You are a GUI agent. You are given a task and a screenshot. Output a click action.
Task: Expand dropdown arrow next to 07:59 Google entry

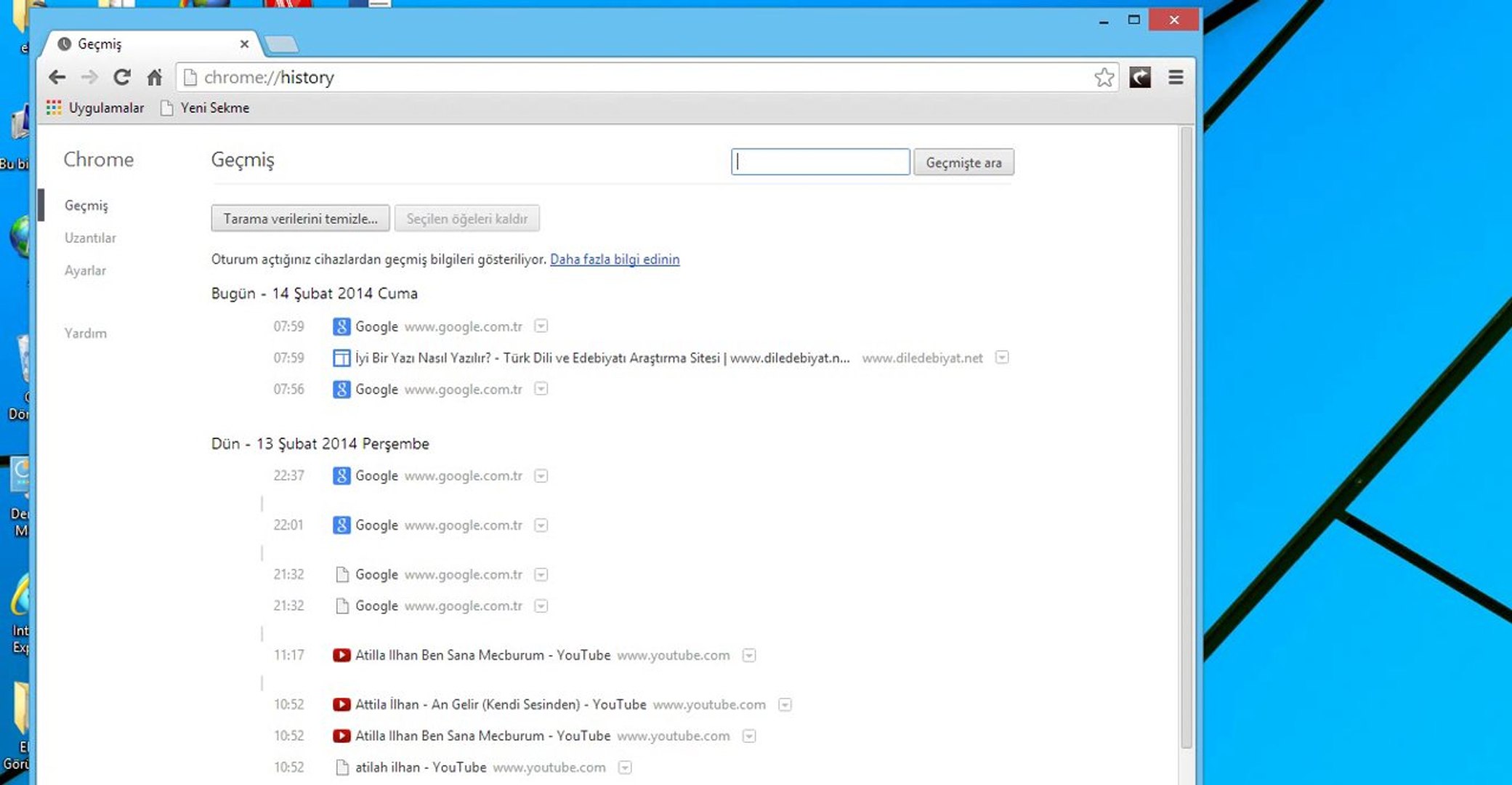[541, 326]
